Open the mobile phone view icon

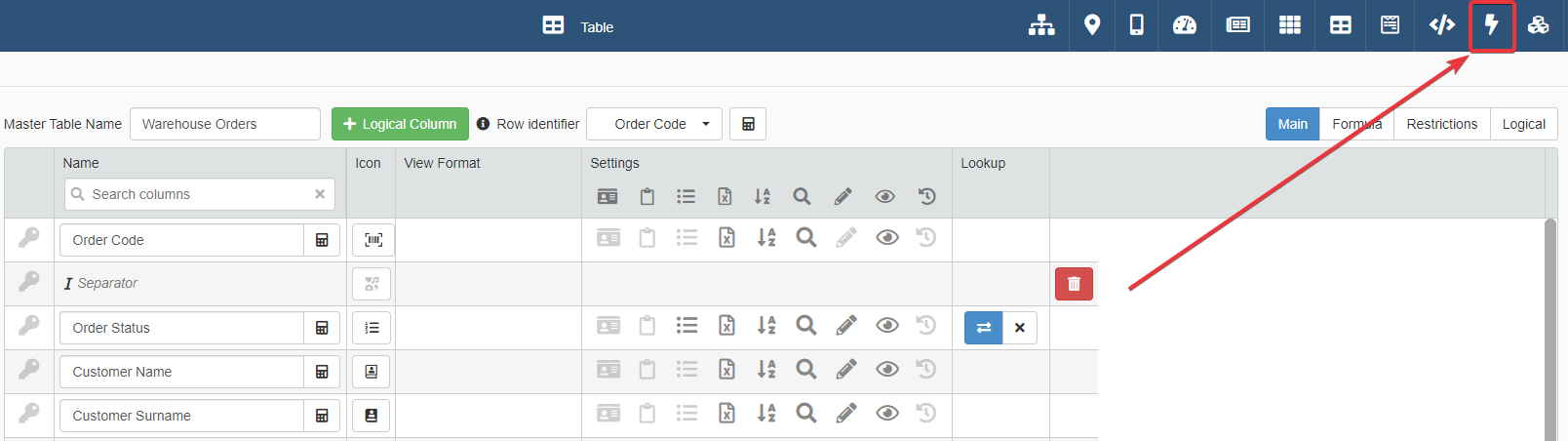coord(1137,25)
